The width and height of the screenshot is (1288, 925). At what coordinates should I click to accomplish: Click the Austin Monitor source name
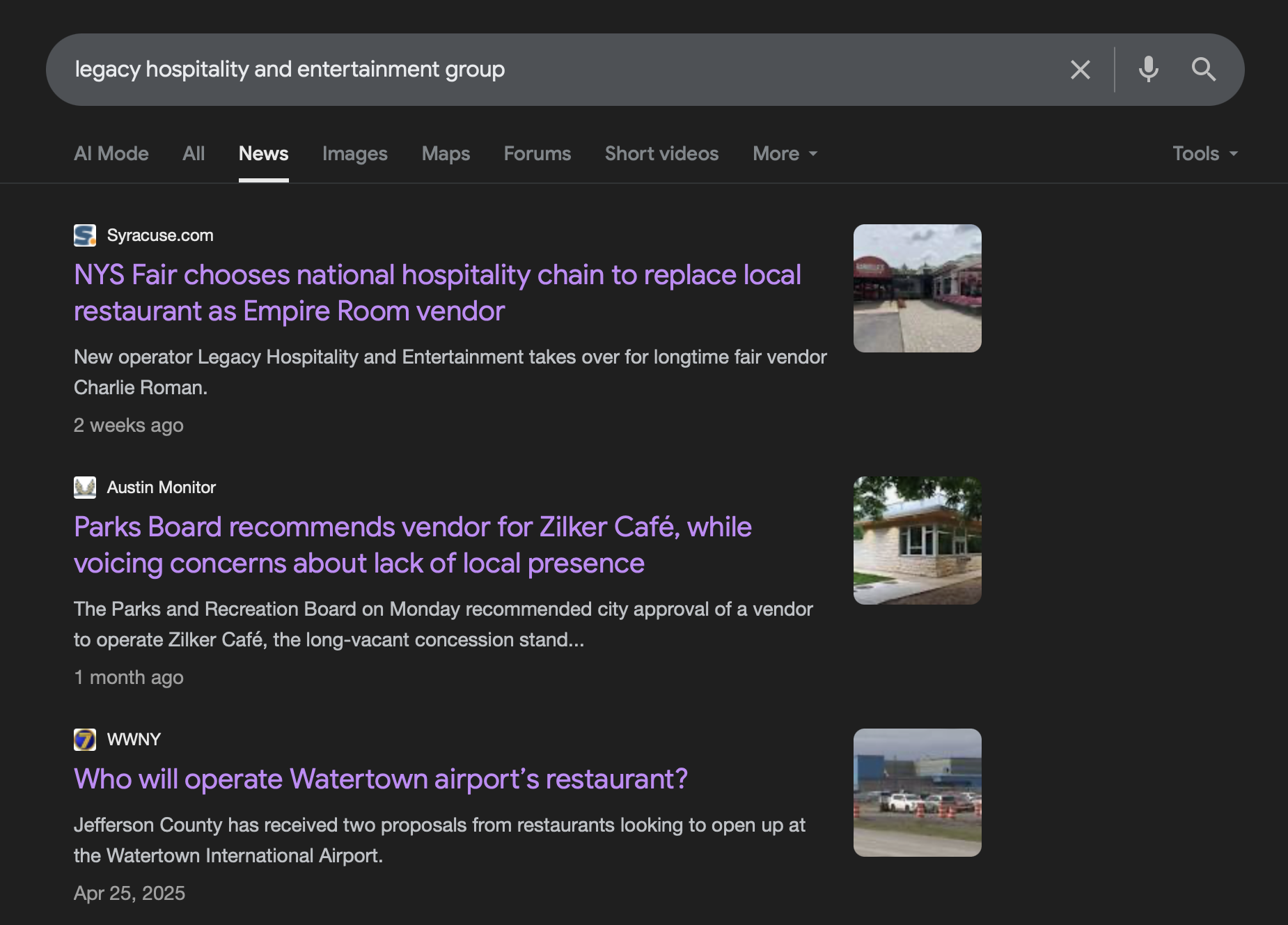click(162, 488)
